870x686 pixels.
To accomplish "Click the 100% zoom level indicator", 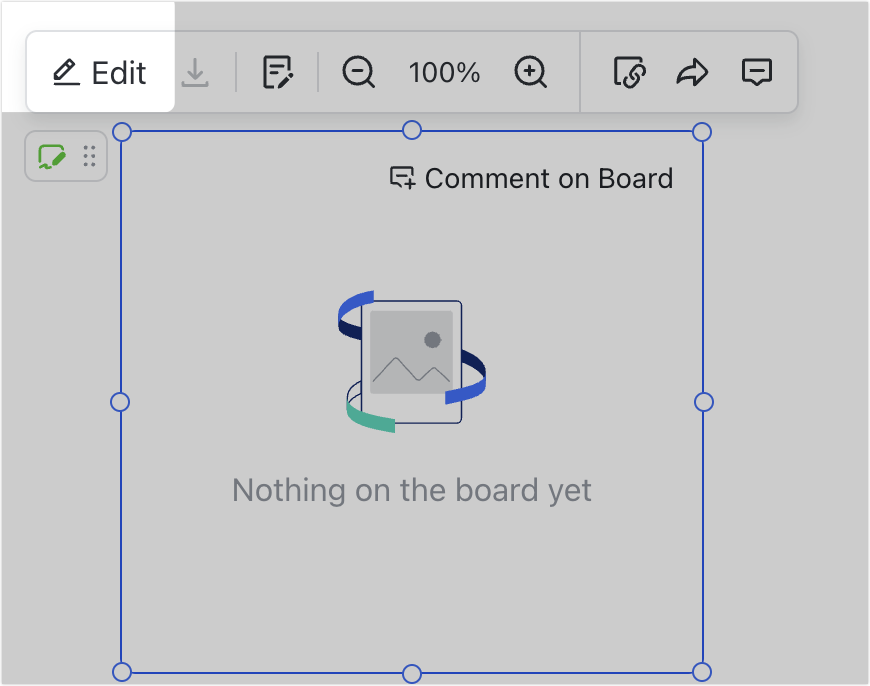I will 443,72.
